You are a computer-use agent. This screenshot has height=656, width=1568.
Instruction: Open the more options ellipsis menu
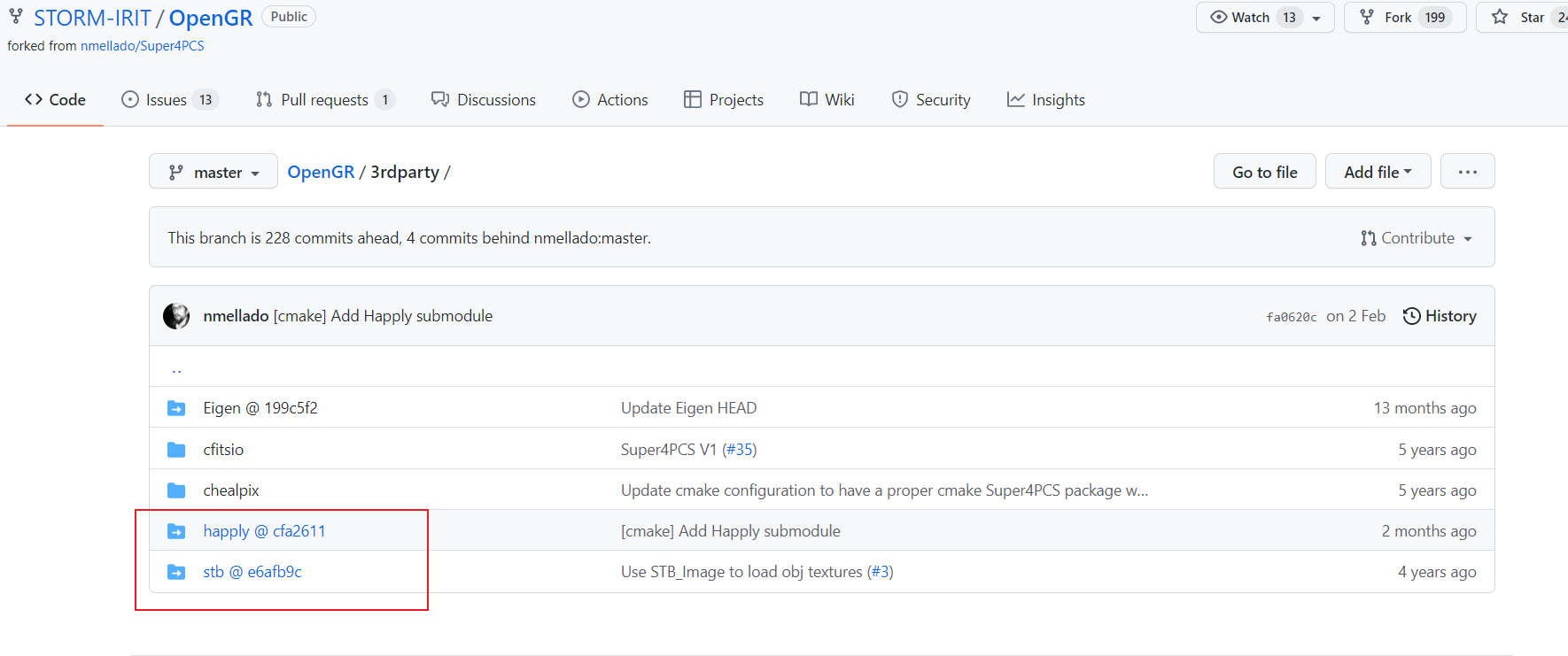coord(1467,172)
